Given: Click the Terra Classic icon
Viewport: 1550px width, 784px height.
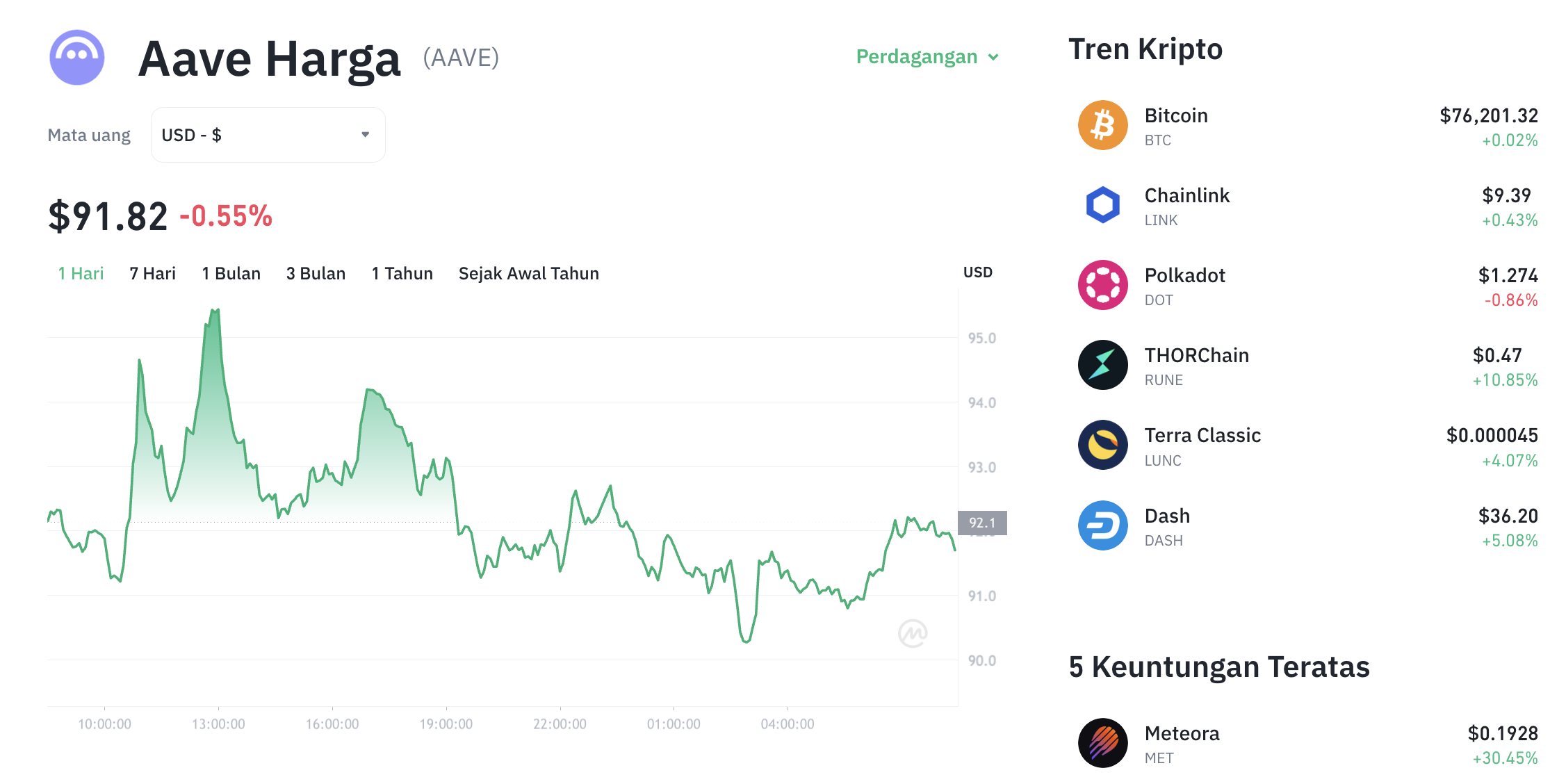Looking at the screenshot, I should (1102, 446).
